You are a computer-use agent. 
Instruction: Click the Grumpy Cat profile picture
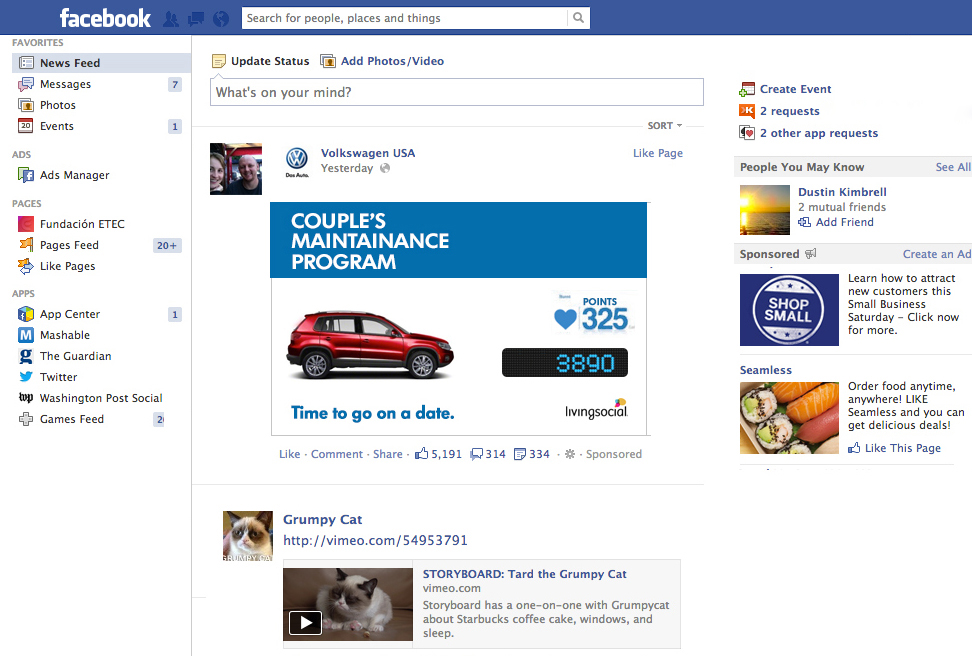tap(247, 536)
